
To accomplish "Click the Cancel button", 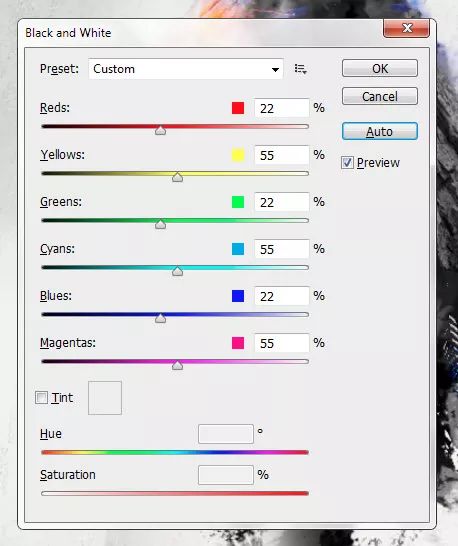I will click(x=380, y=96).
